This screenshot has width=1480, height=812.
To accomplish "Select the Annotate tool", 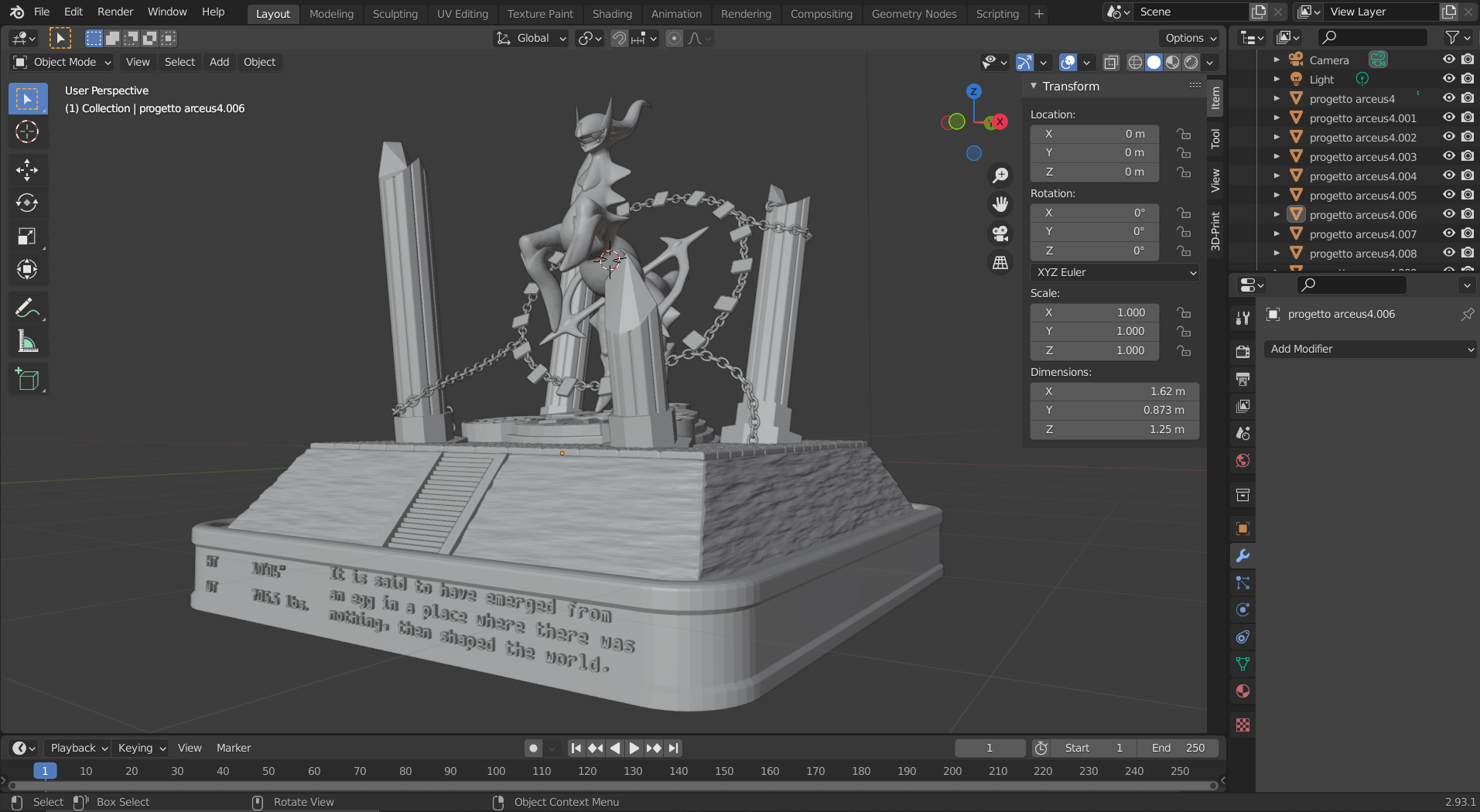I will (27, 308).
